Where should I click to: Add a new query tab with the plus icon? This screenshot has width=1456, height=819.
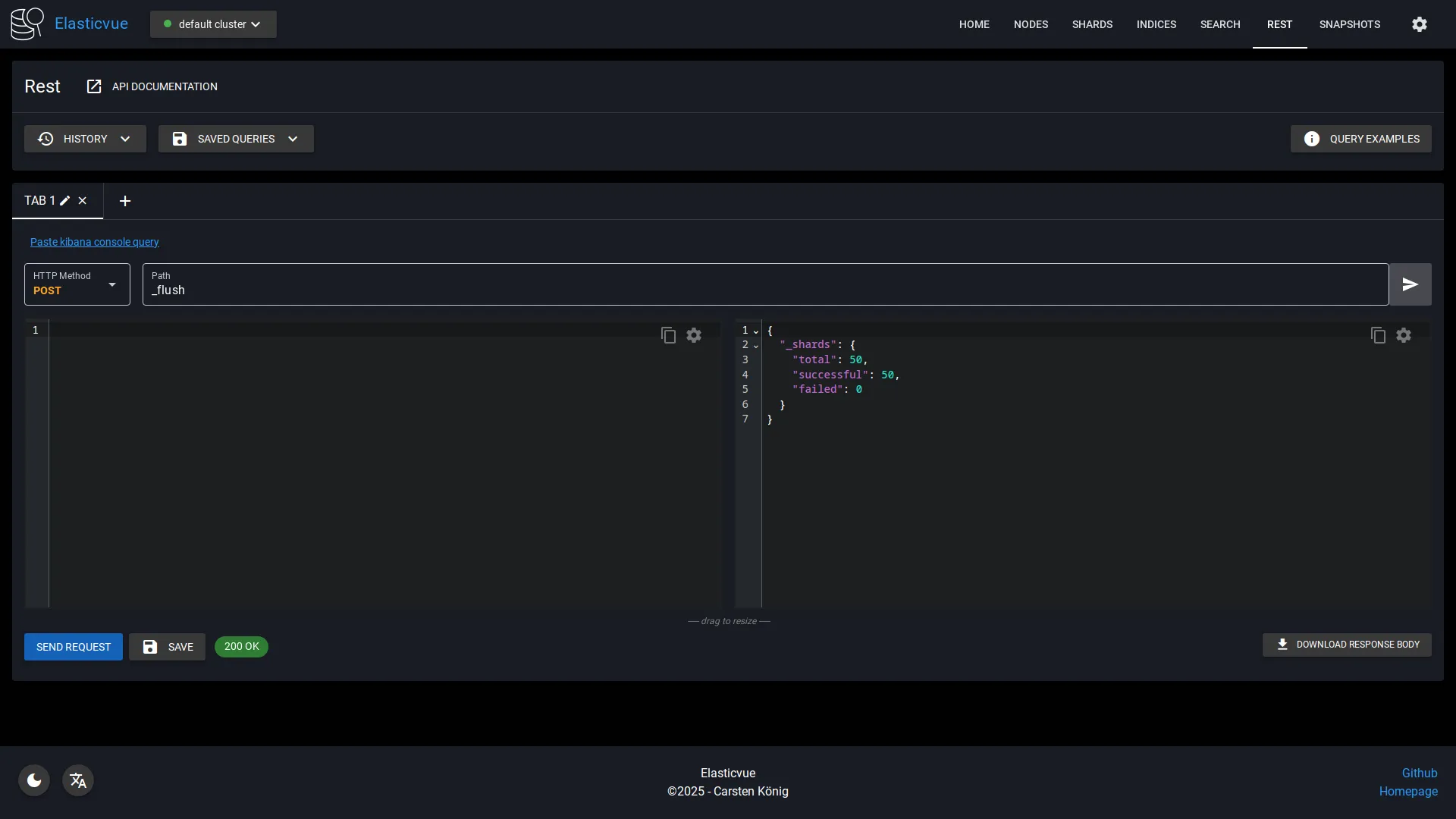click(x=124, y=201)
